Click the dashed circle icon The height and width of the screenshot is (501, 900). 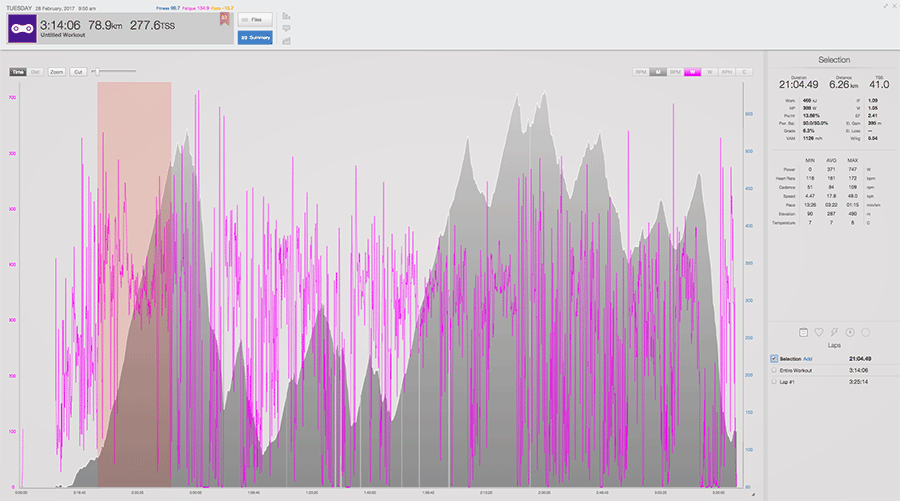[x=865, y=332]
